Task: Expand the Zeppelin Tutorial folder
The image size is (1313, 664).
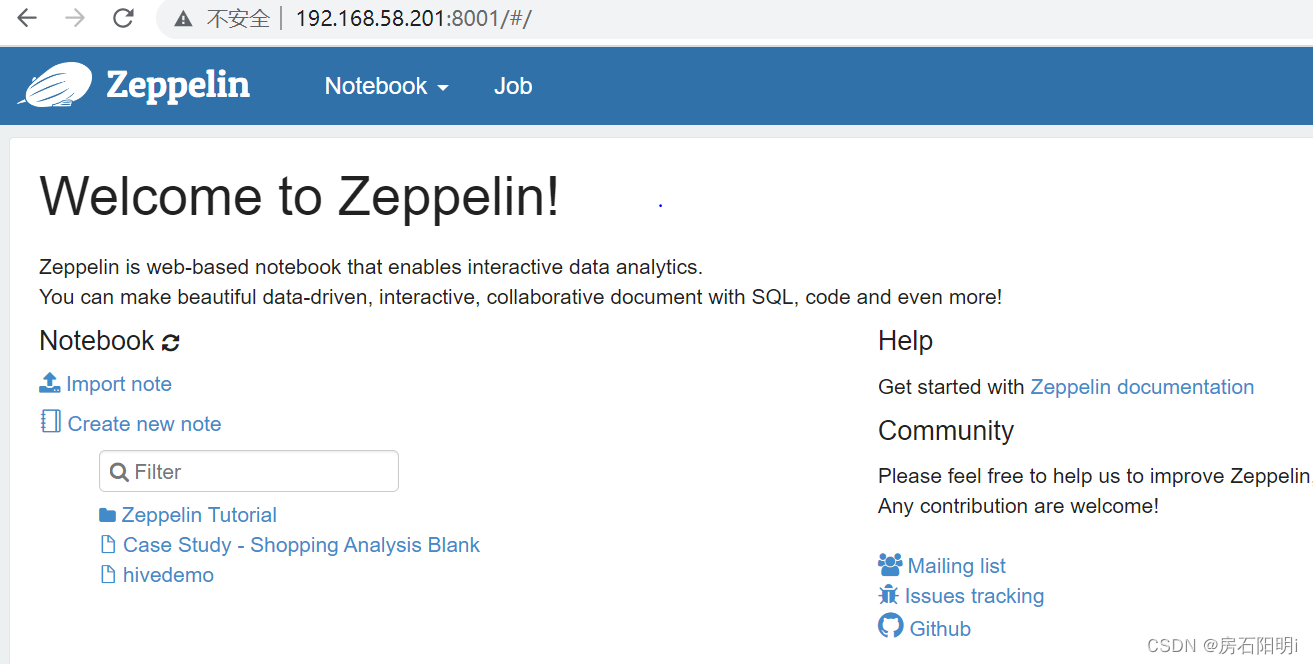Action: coord(198,514)
